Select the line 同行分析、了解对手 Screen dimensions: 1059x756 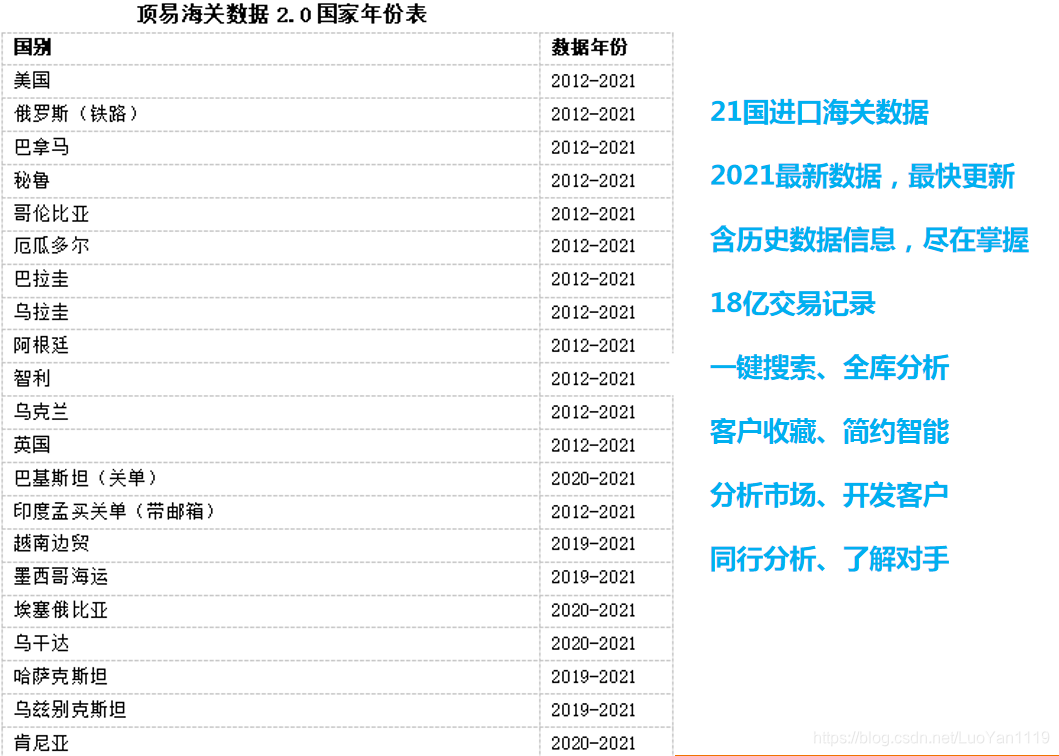pyautogui.click(x=829, y=559)
